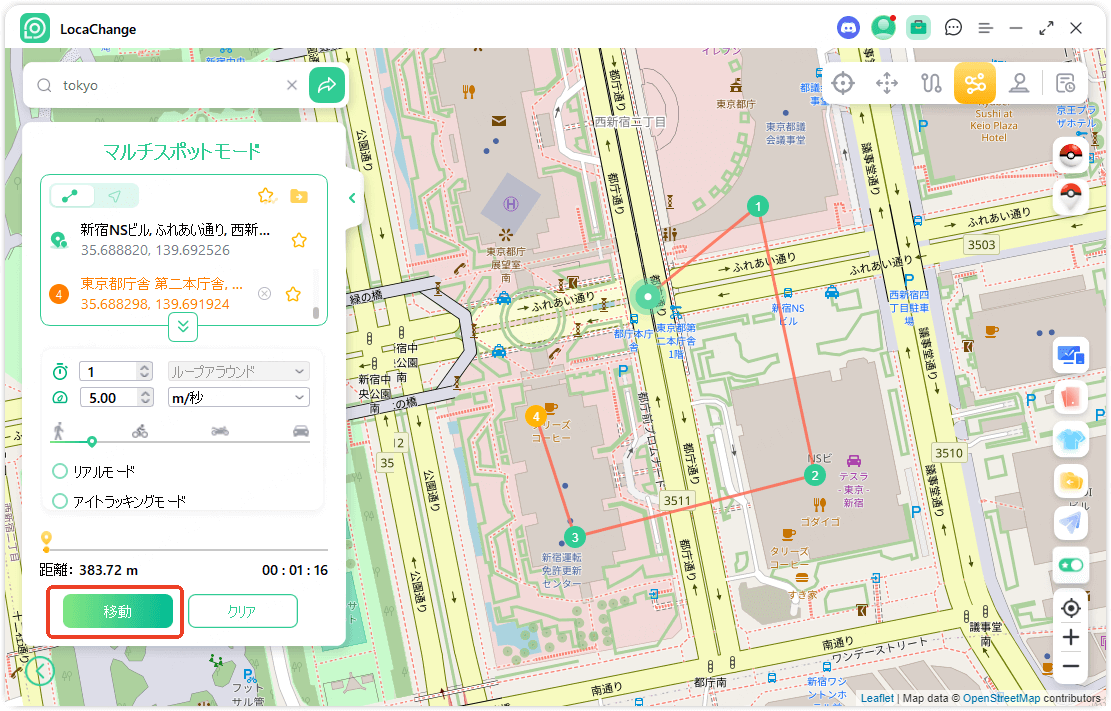This screenshot has height=711, width=1111.
Task: Click the green current position dot on map
Action: click(648, 296)
